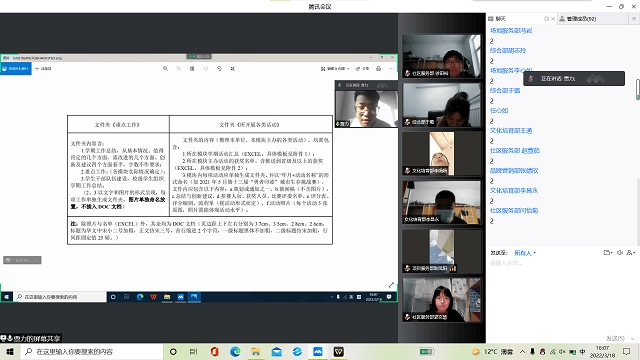
Task: Open the Windows Start menu
Action: [x=10, y=351]
